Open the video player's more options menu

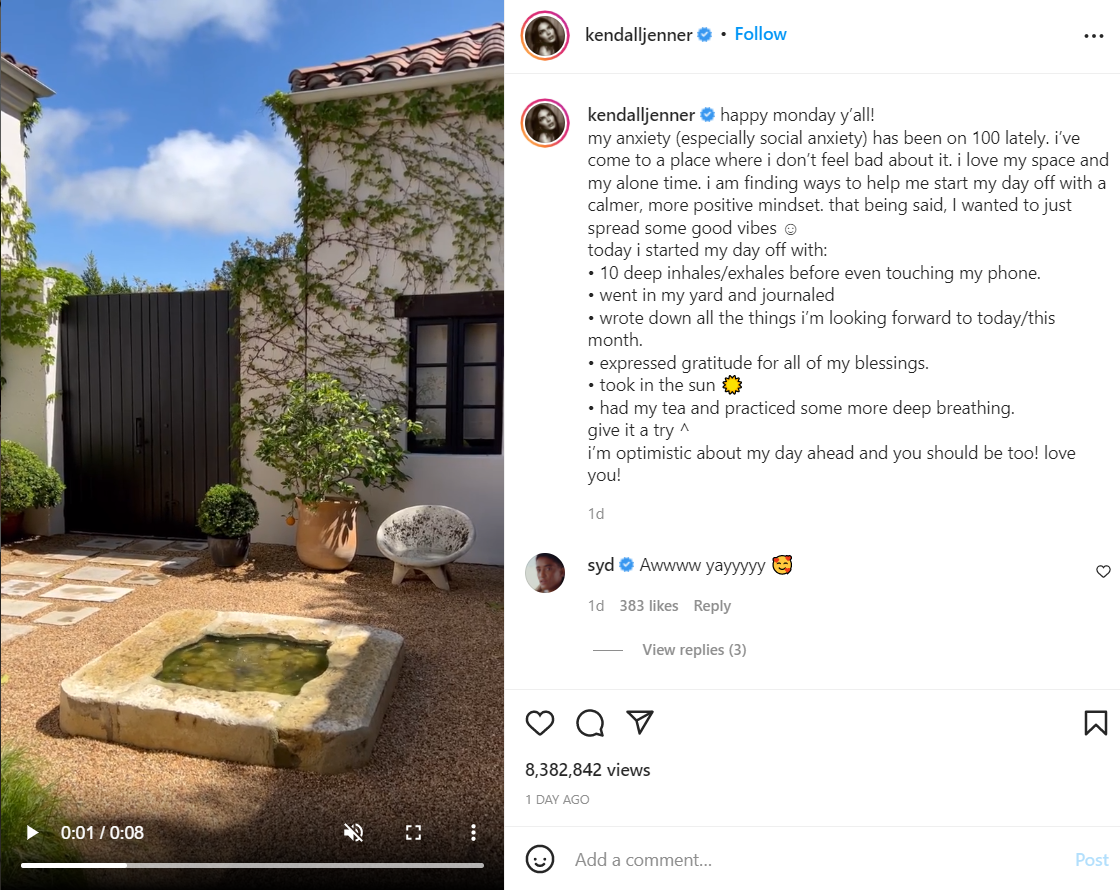click(473, 832)
